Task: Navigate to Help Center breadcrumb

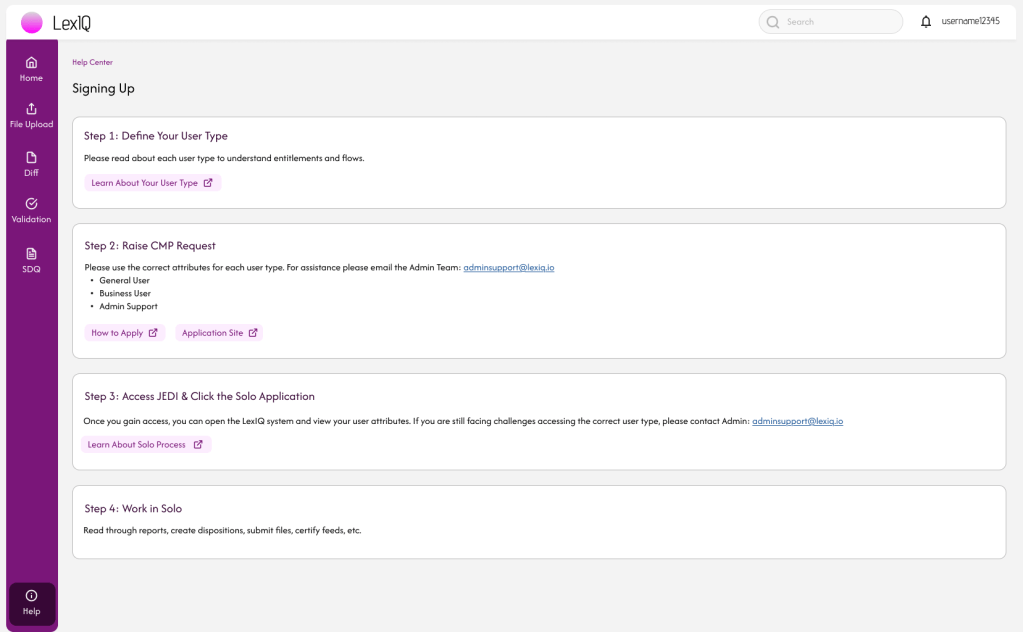Action: (x=92, y=62)
